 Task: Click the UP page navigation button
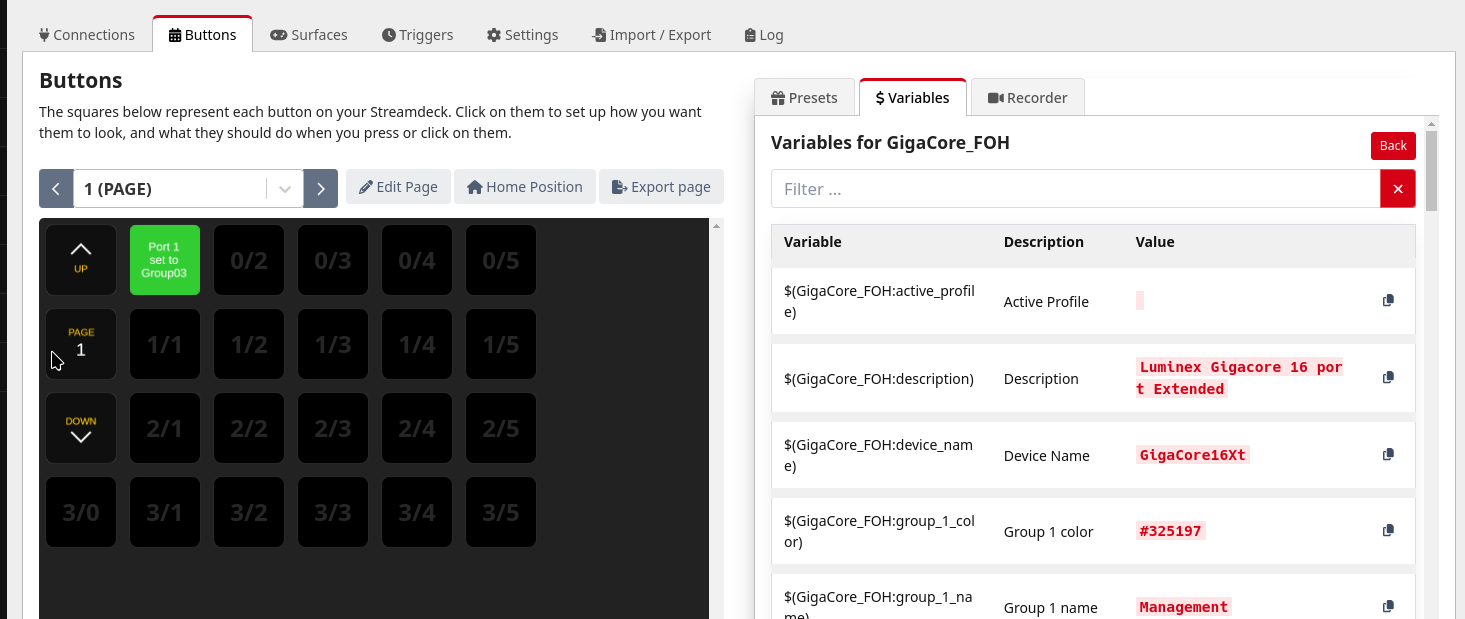click(x=81, y=260)
